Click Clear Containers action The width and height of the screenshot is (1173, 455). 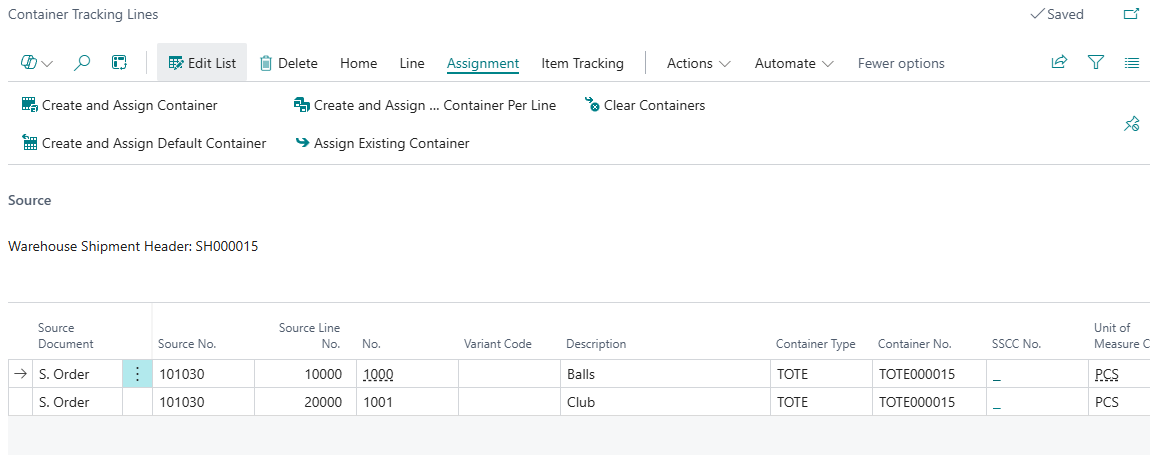[x=645, y=105]
